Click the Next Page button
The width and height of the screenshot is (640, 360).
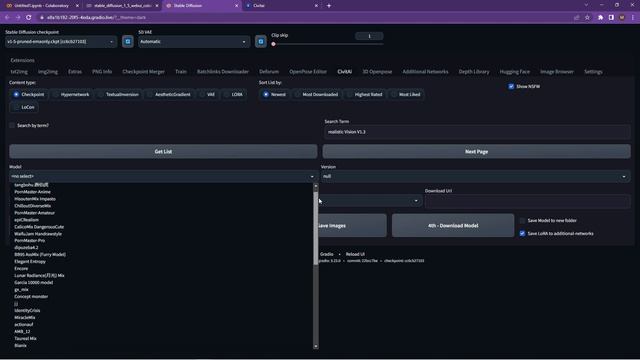click(476, 151)
